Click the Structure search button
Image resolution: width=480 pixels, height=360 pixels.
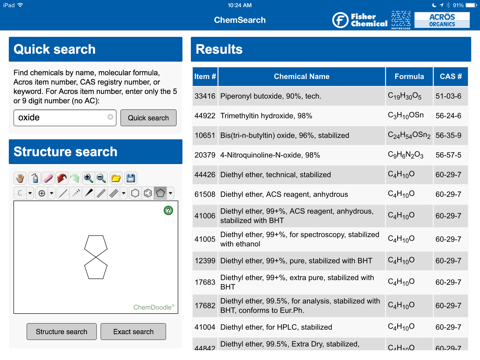(62, 332)
